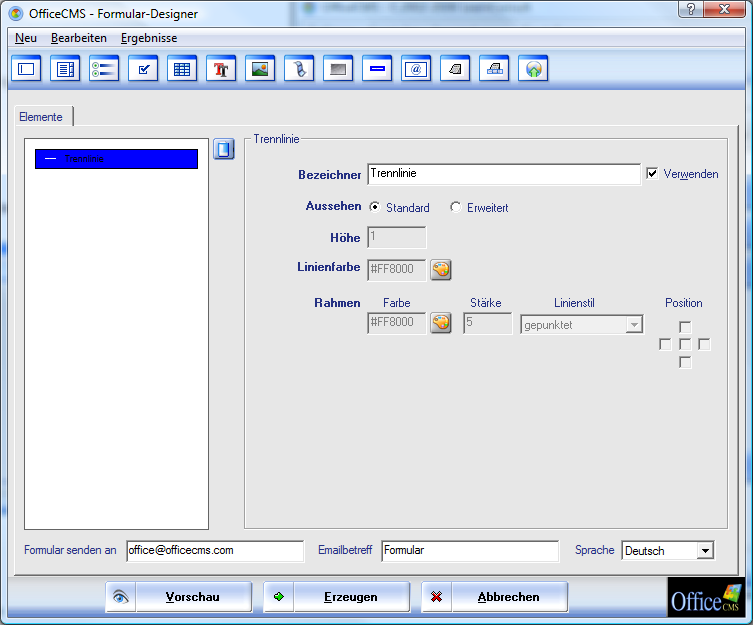Insert a multi-line text area element
This screenshot has width=753, height=625.
(x=65, y=69)
